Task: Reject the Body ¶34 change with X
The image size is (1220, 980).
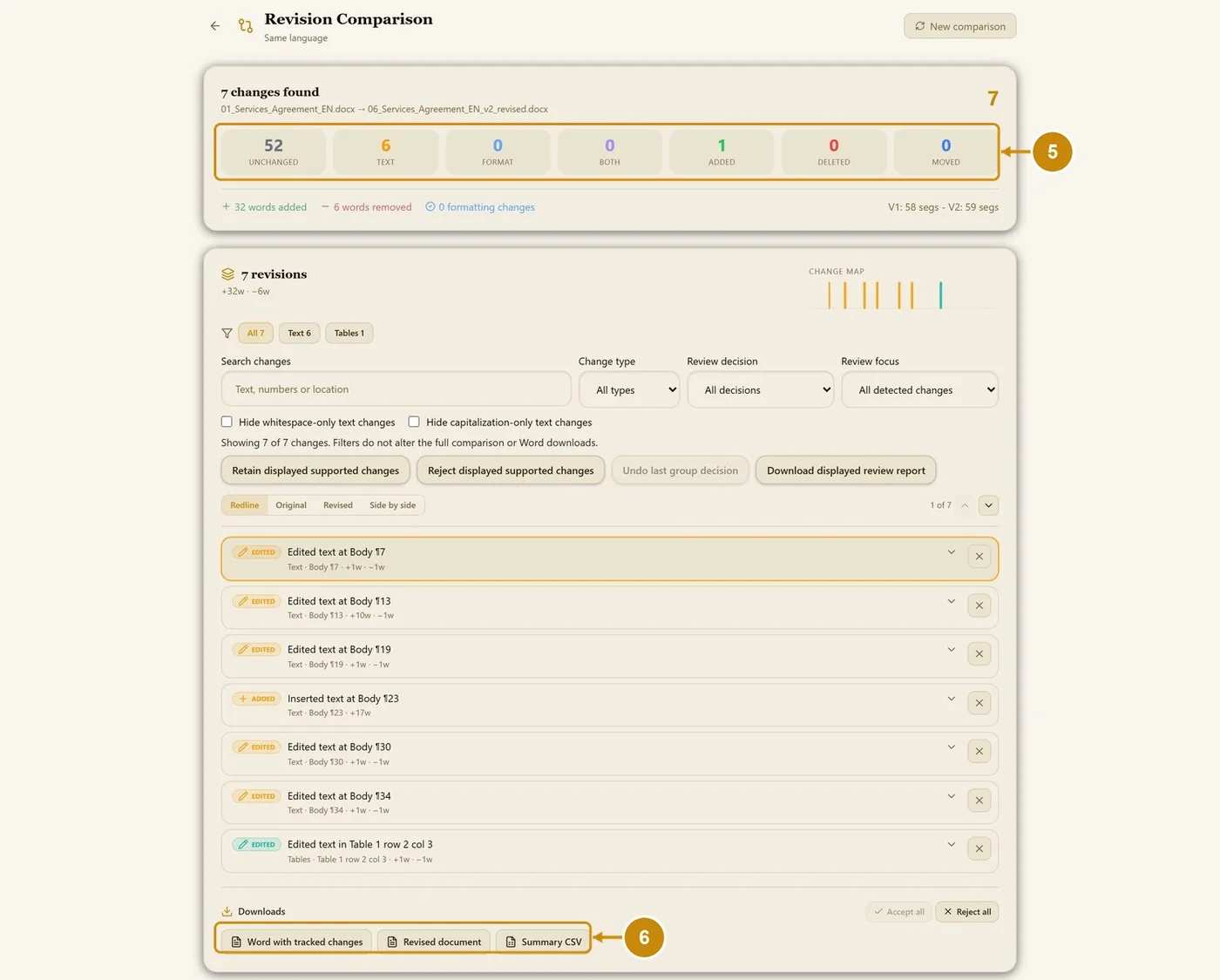Action: pyautogui.click(x=979, y=801)
